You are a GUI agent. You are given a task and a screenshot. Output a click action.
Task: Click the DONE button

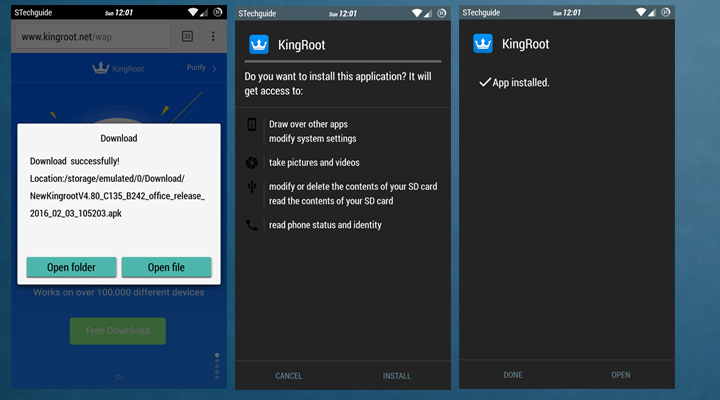tap(513, 375)
